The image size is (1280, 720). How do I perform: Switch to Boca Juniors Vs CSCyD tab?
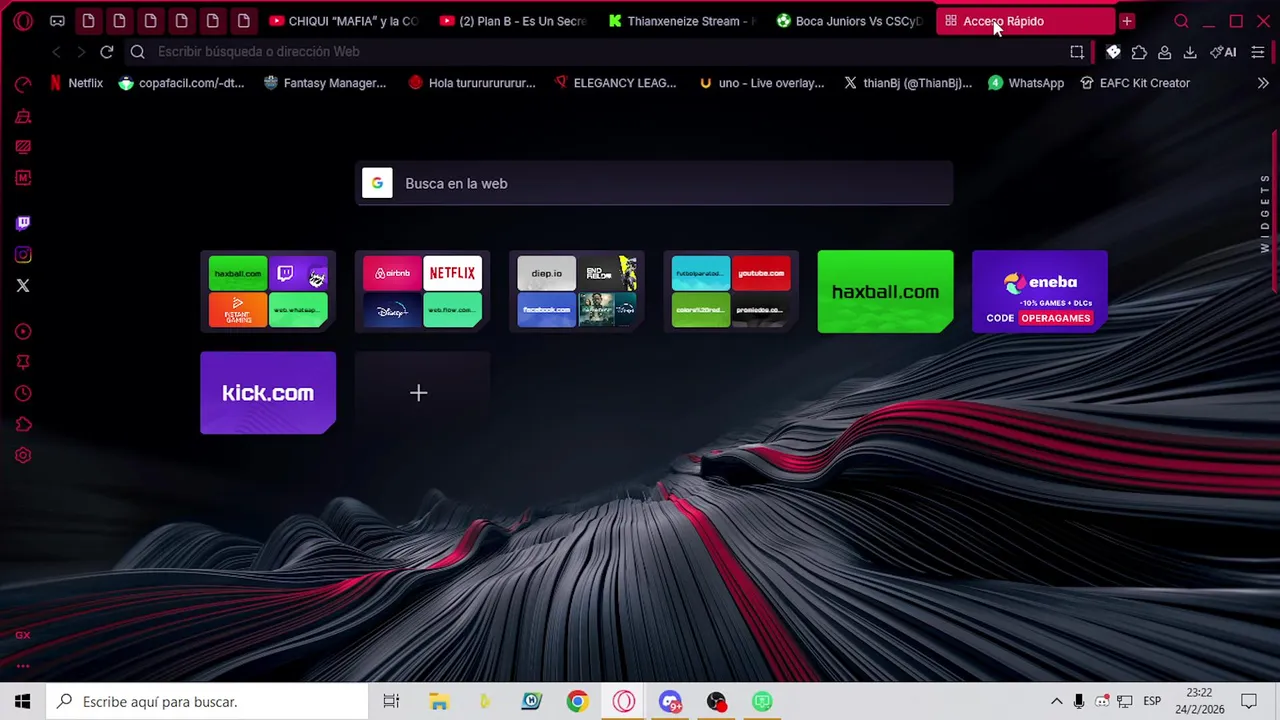[851, 21]
